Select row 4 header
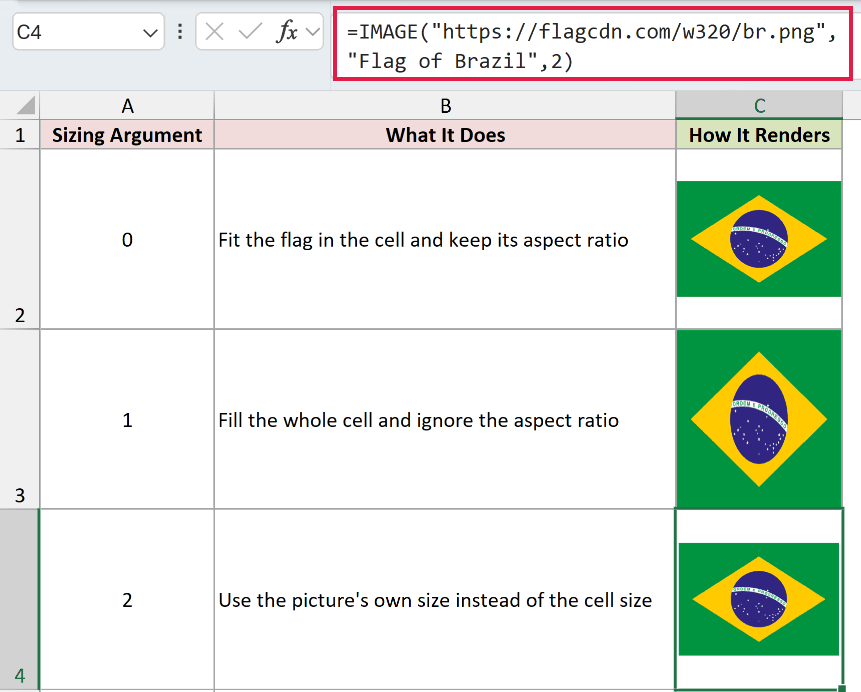This screenshot has height=692, width=861. pyautogui.click(x=20, y=599)
